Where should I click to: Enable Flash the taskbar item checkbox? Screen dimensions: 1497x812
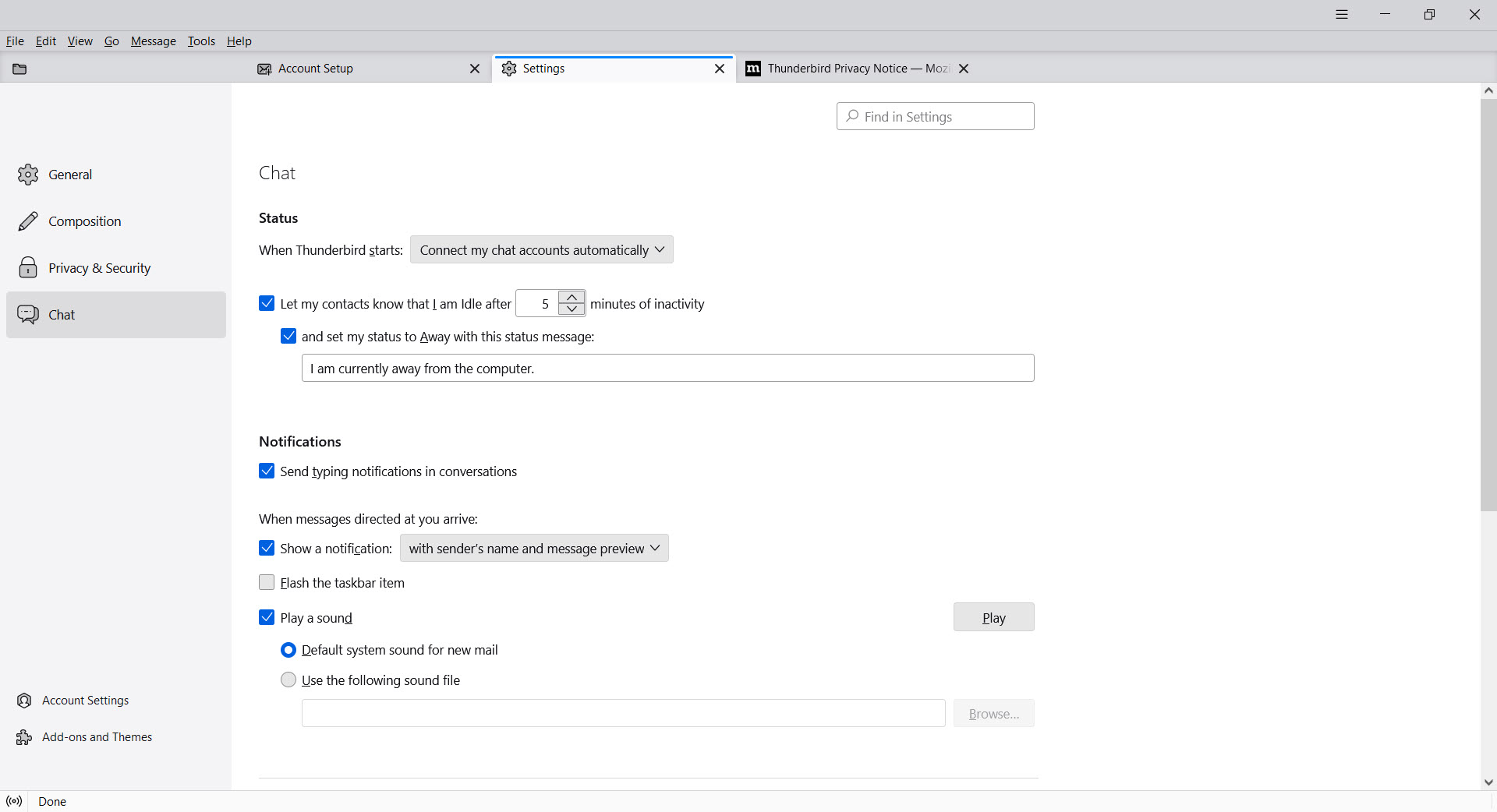[x=267, y=583]
